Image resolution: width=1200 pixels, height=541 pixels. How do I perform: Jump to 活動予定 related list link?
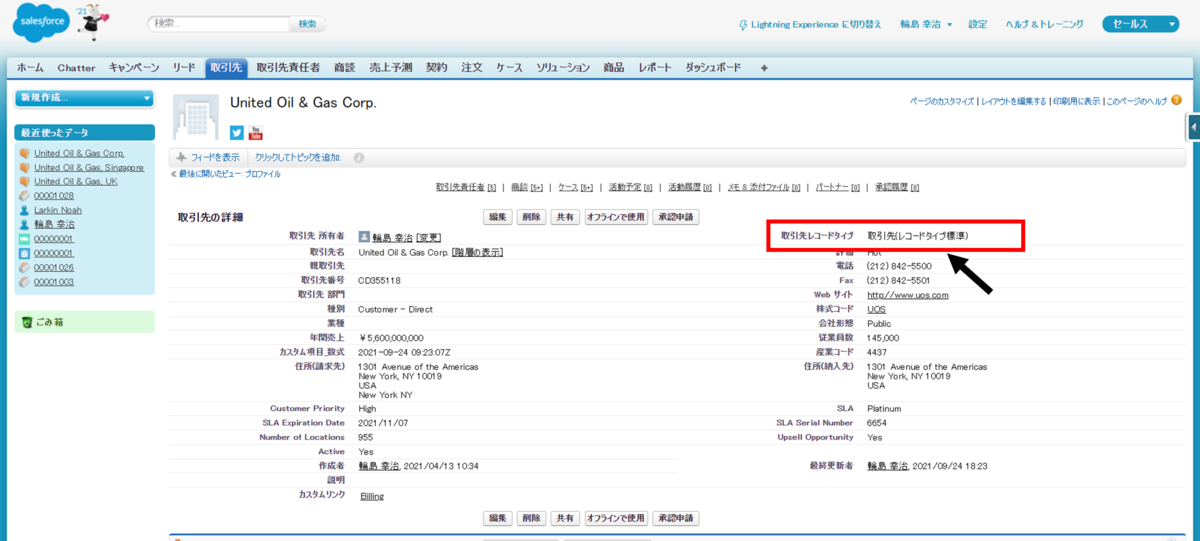click(x=630, y=187)
